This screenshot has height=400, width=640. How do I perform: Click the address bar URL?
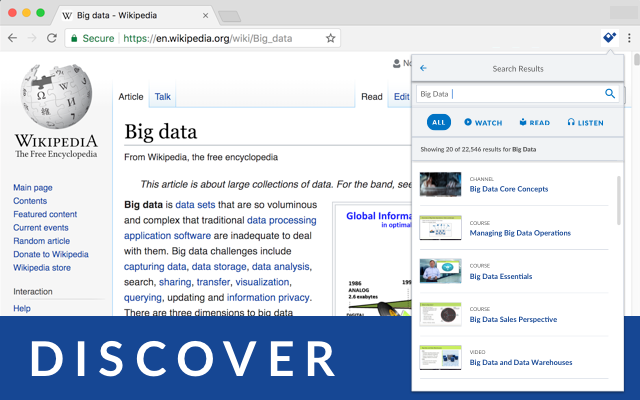(x=208, y=38)
